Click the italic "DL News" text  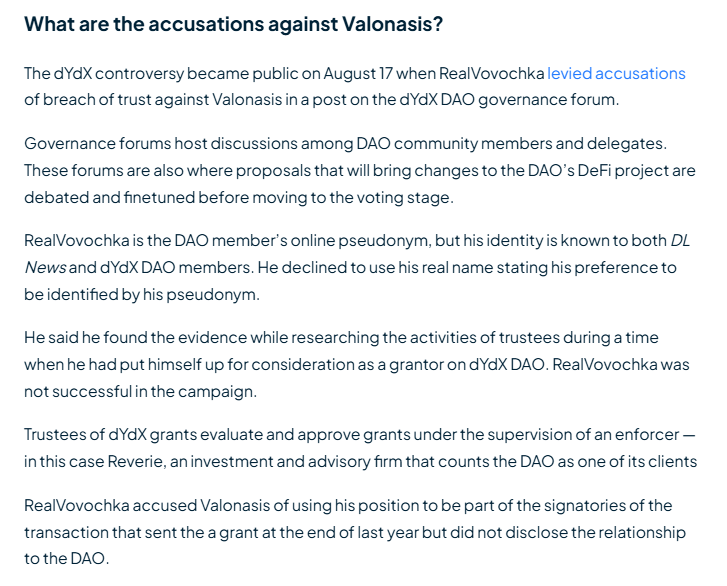357,254
